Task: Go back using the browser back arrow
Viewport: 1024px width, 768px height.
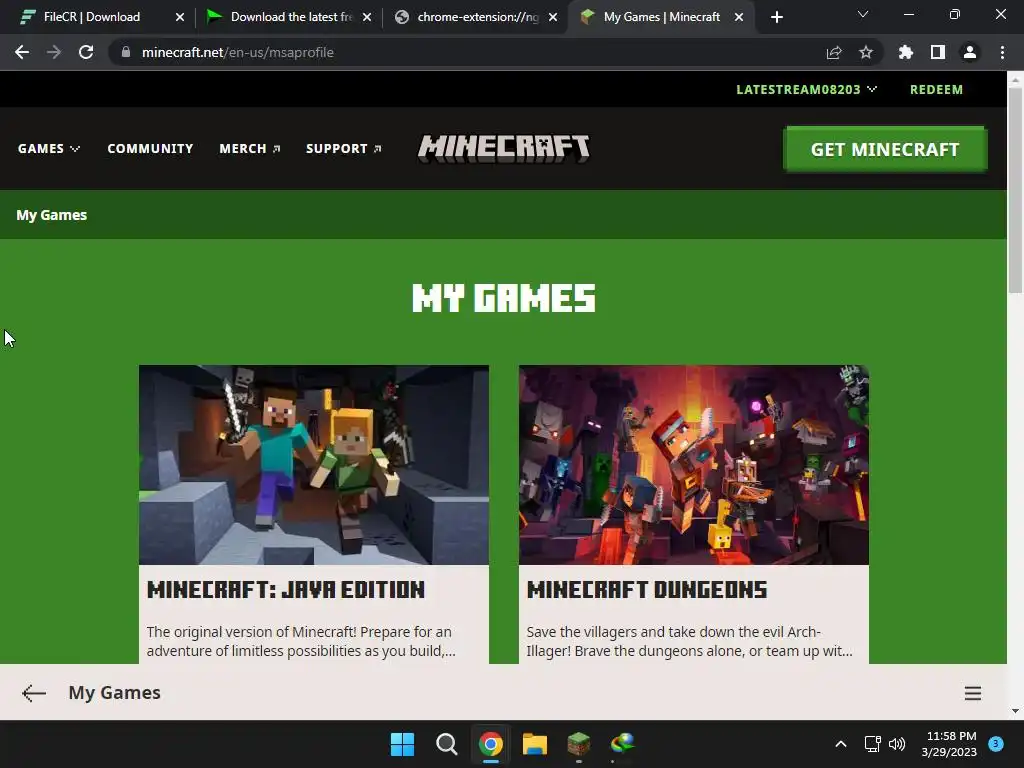Action: tap(22, 52)
